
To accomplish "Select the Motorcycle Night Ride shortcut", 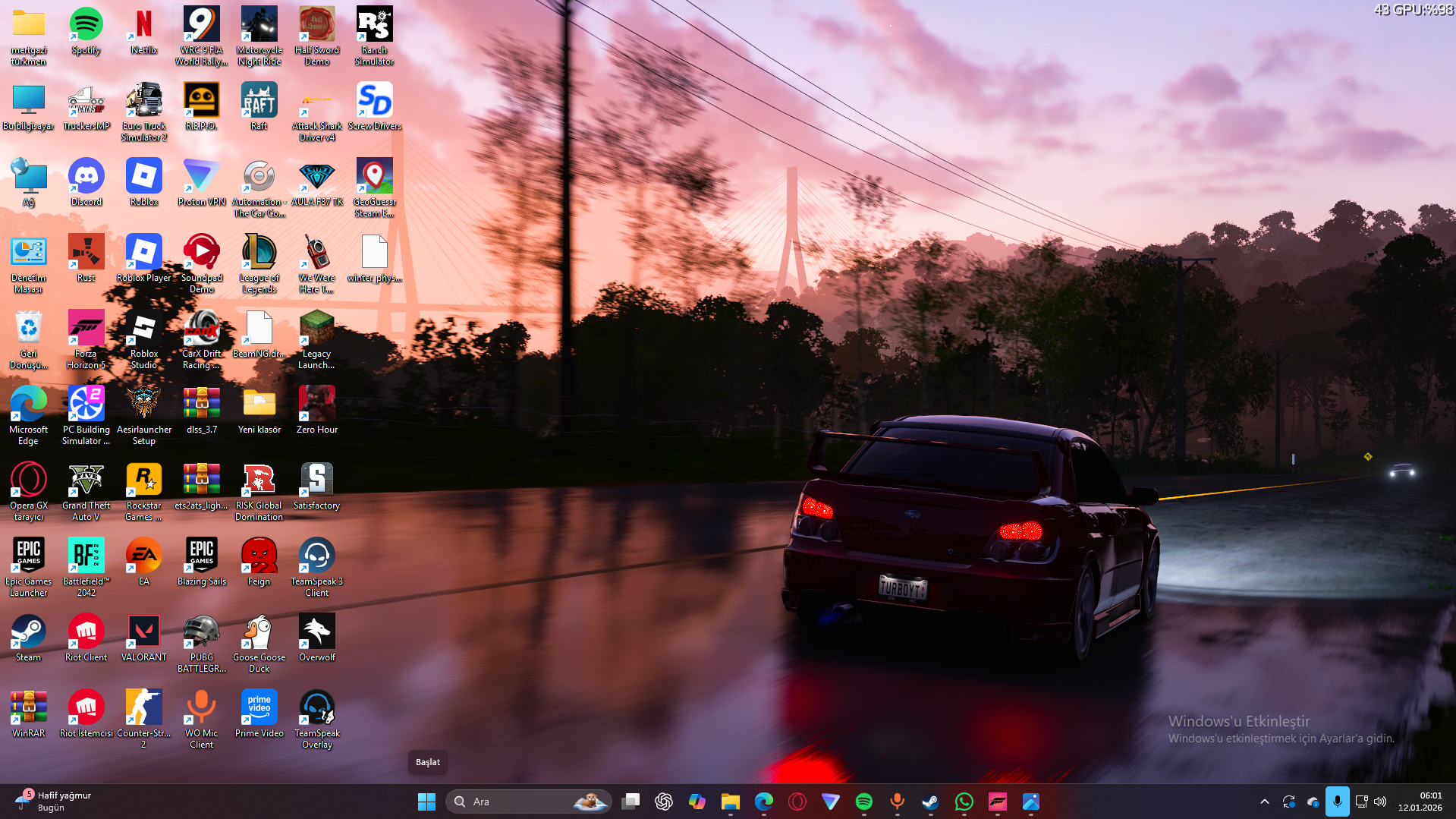I will (259, 36).
